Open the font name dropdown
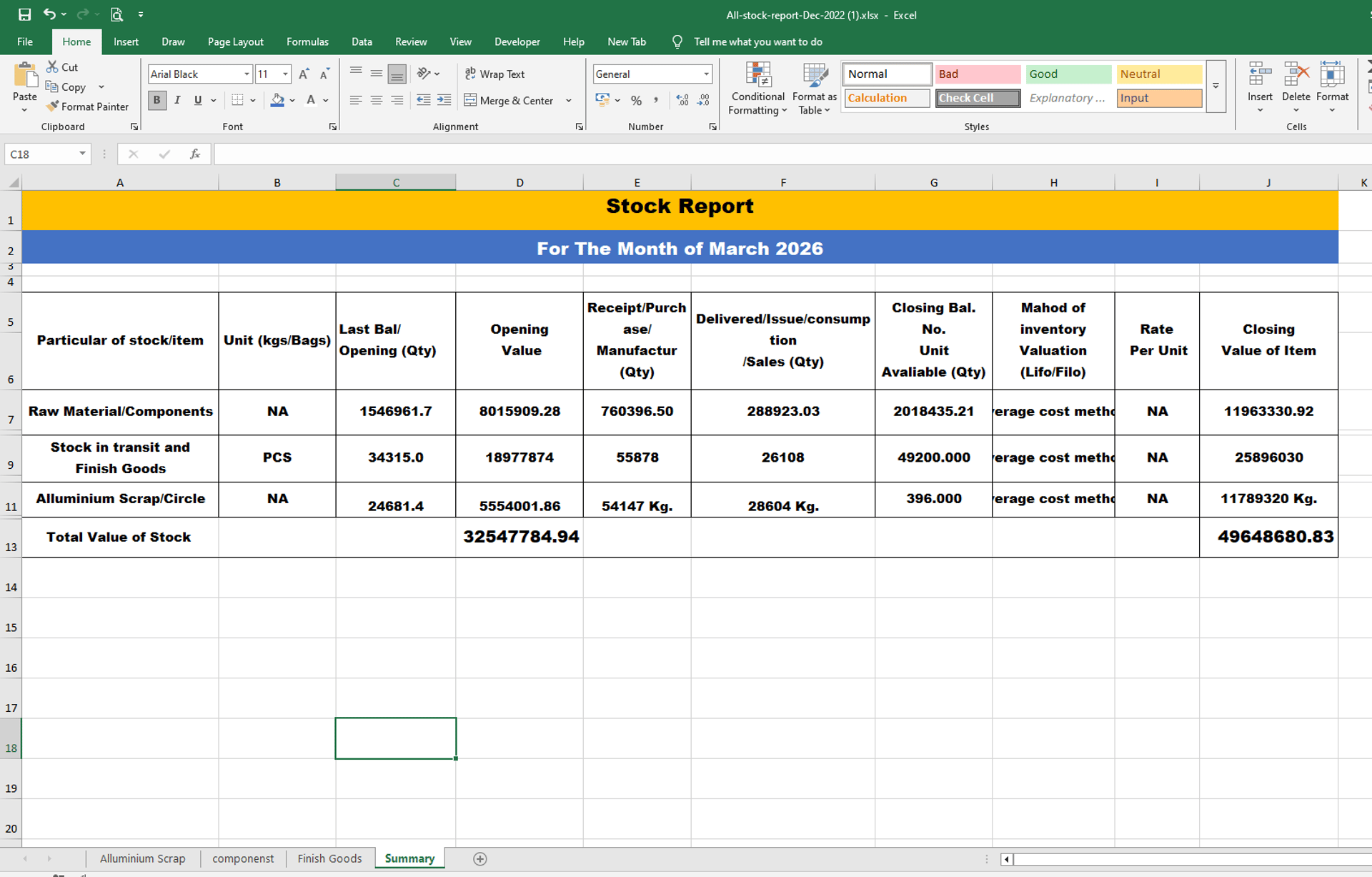This screenshot has width=1372, height=877. tap(247, 74)
